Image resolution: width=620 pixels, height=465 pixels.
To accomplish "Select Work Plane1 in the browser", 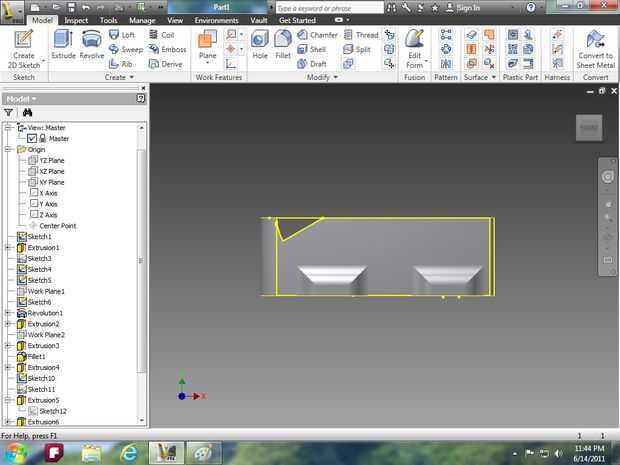I will pos(41,291).
